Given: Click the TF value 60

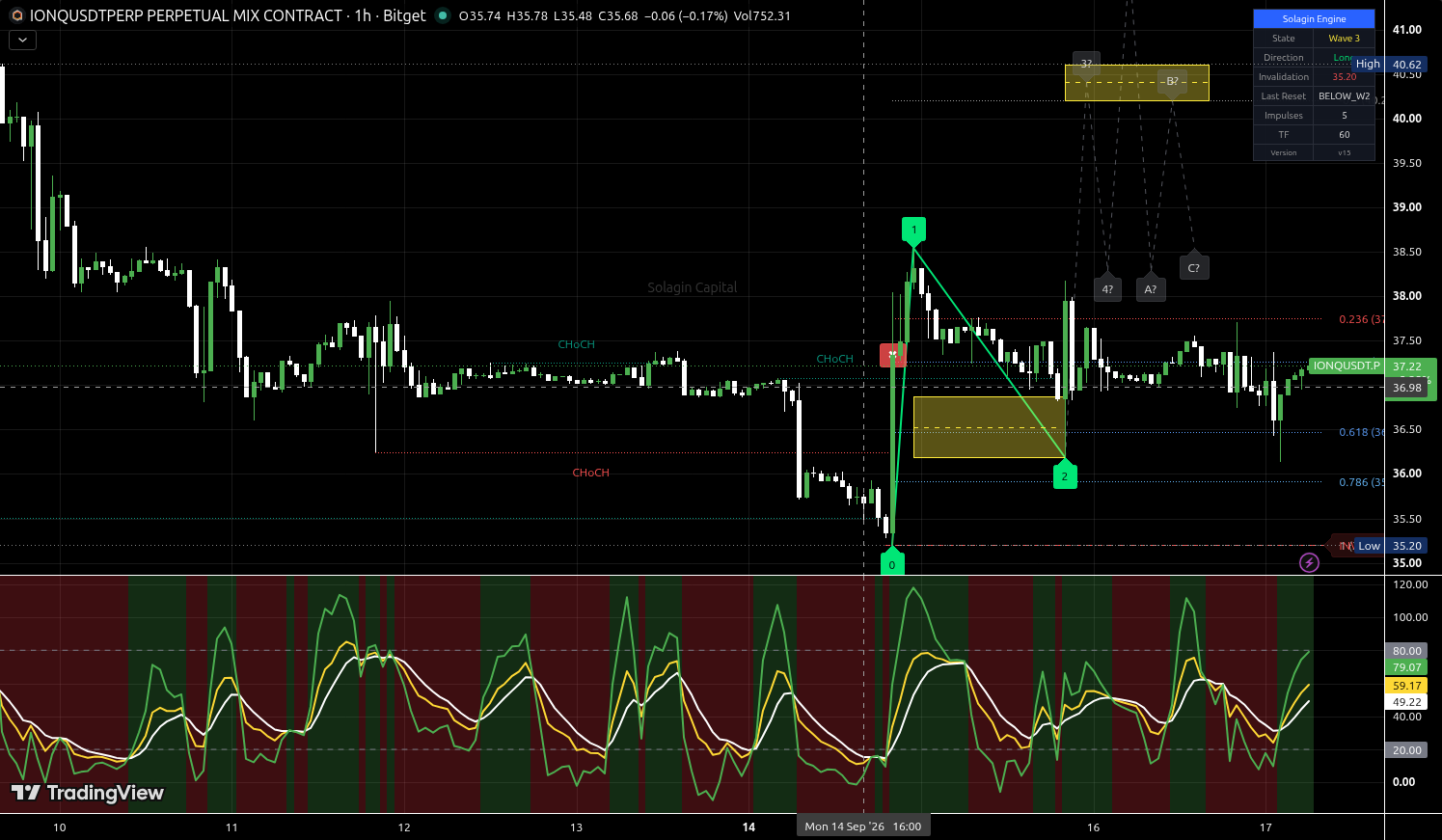Looking at the screenshot, I should pos(1345,135).
